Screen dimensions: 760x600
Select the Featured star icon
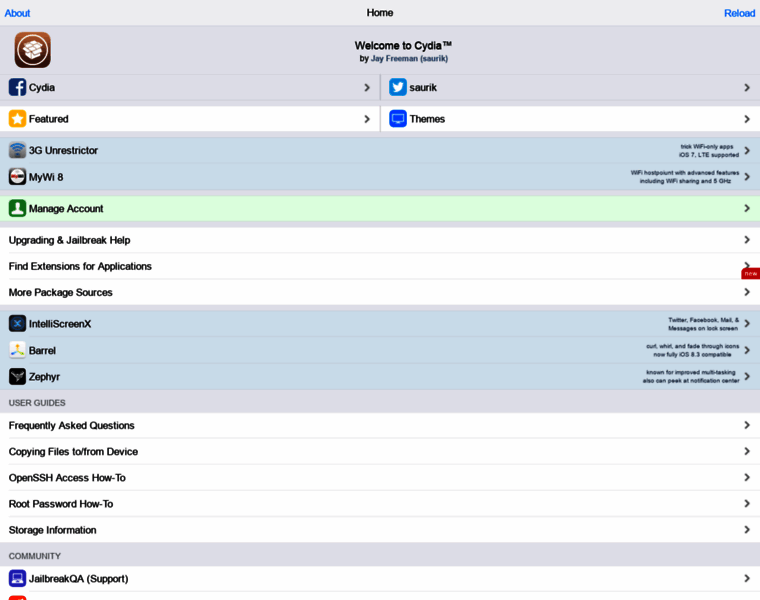(x=17, y=119)
